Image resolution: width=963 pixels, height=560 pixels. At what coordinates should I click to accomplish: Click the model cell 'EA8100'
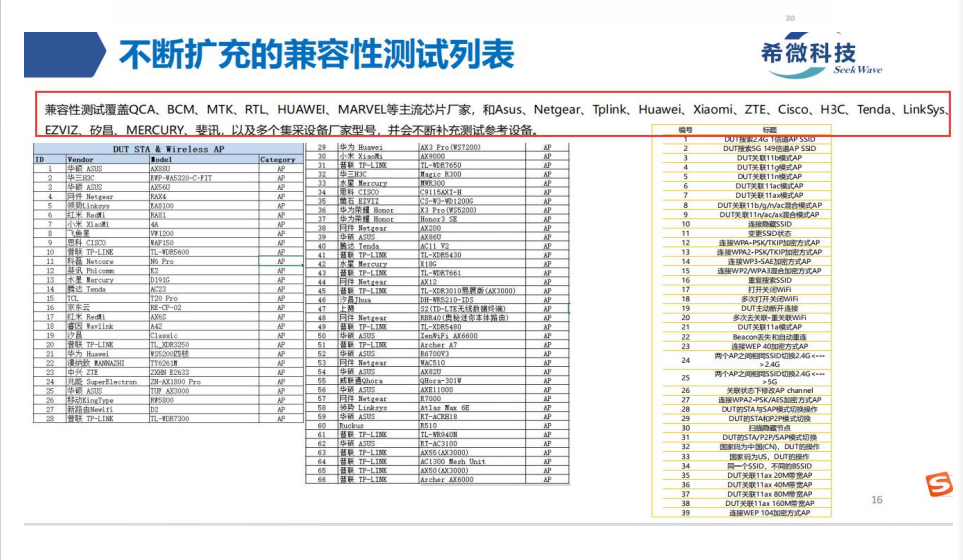tap(162, 206)
